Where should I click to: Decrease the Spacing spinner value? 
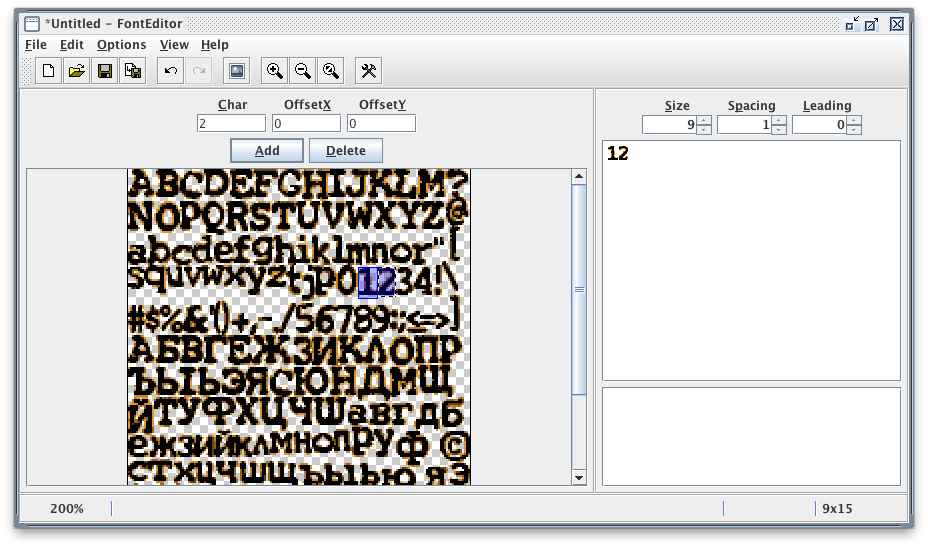coord(779,130)
